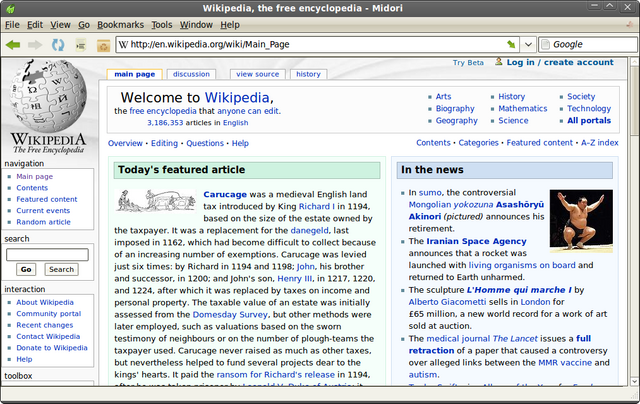Image resolution: width=640 pixels, height=404 pixels.
Task: Open the Contents link in sidebar navigation
Action: [x=32, y=188]
